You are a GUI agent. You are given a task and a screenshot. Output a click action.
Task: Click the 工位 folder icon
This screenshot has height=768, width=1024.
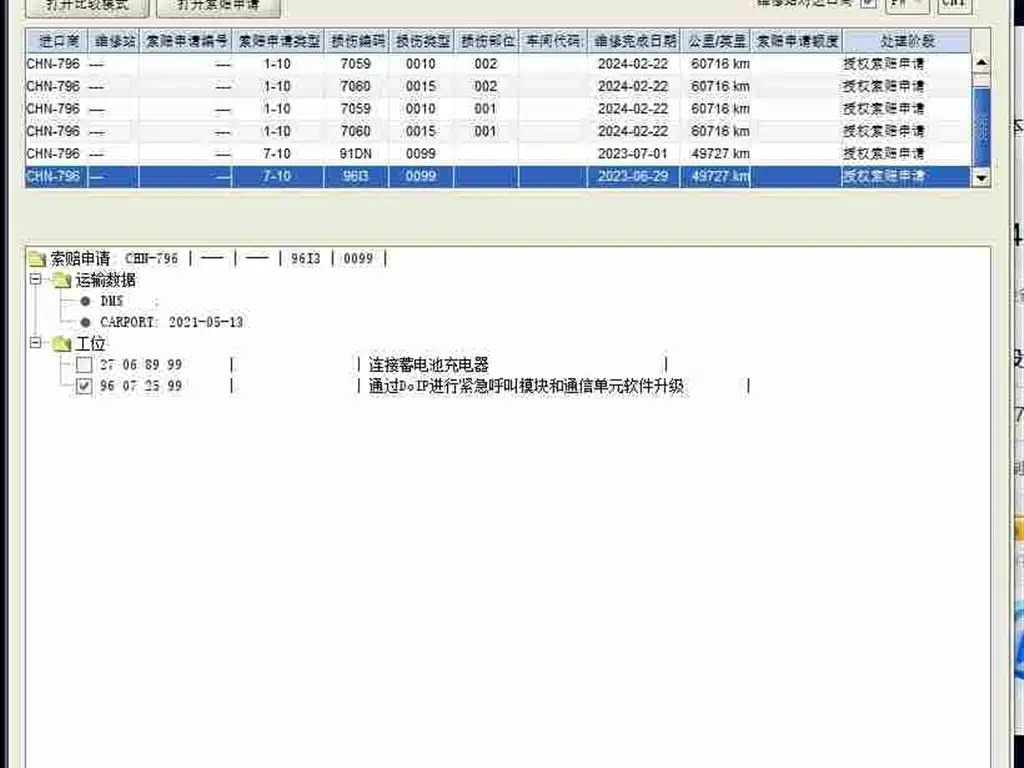pos(62,344)
